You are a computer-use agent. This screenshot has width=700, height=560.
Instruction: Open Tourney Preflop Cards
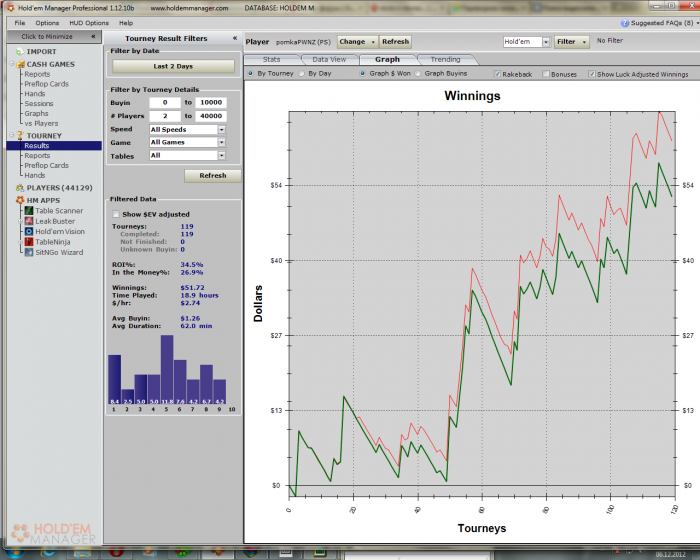point(46,165)
